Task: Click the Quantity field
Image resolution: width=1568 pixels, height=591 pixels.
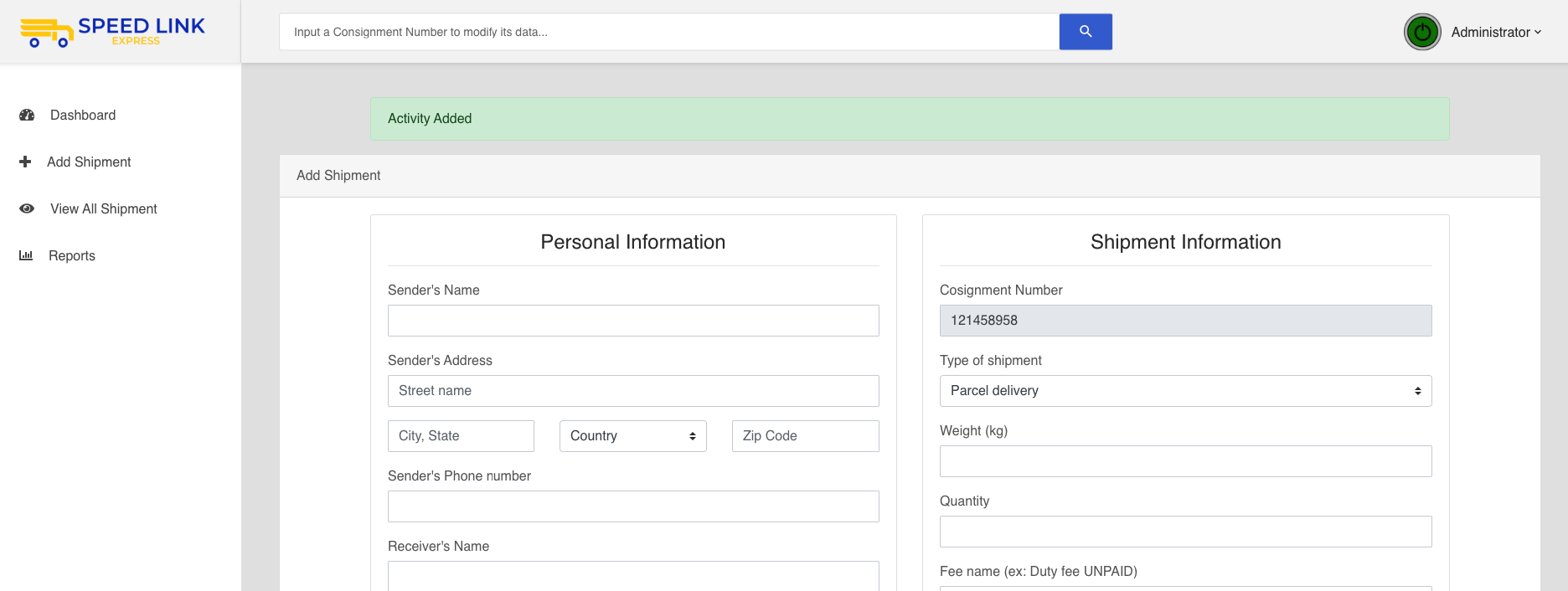Action: pos(1186,532)
